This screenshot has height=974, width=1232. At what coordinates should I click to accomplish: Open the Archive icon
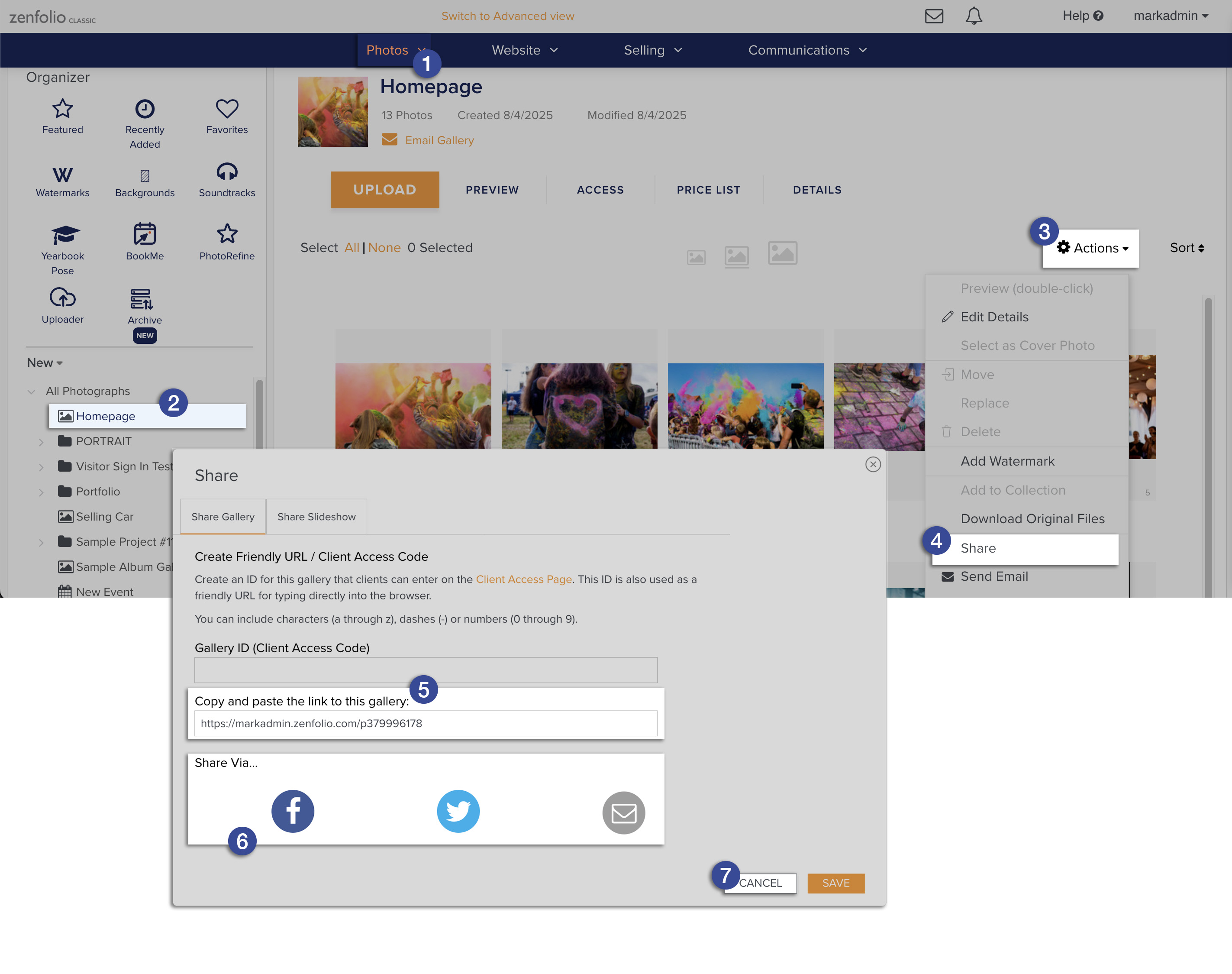141,298
